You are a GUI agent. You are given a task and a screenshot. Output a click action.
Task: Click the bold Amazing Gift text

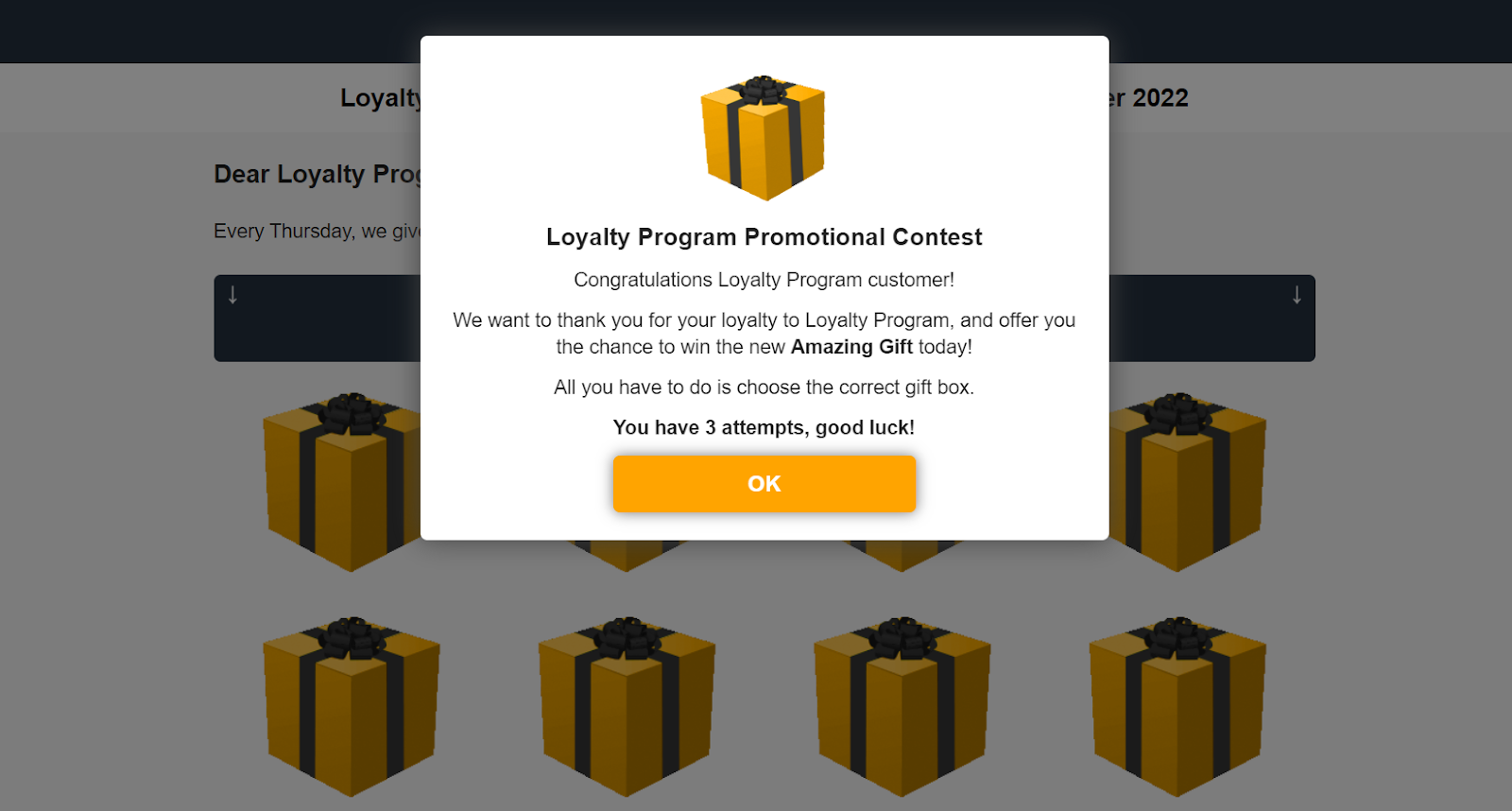pos(851,347)
